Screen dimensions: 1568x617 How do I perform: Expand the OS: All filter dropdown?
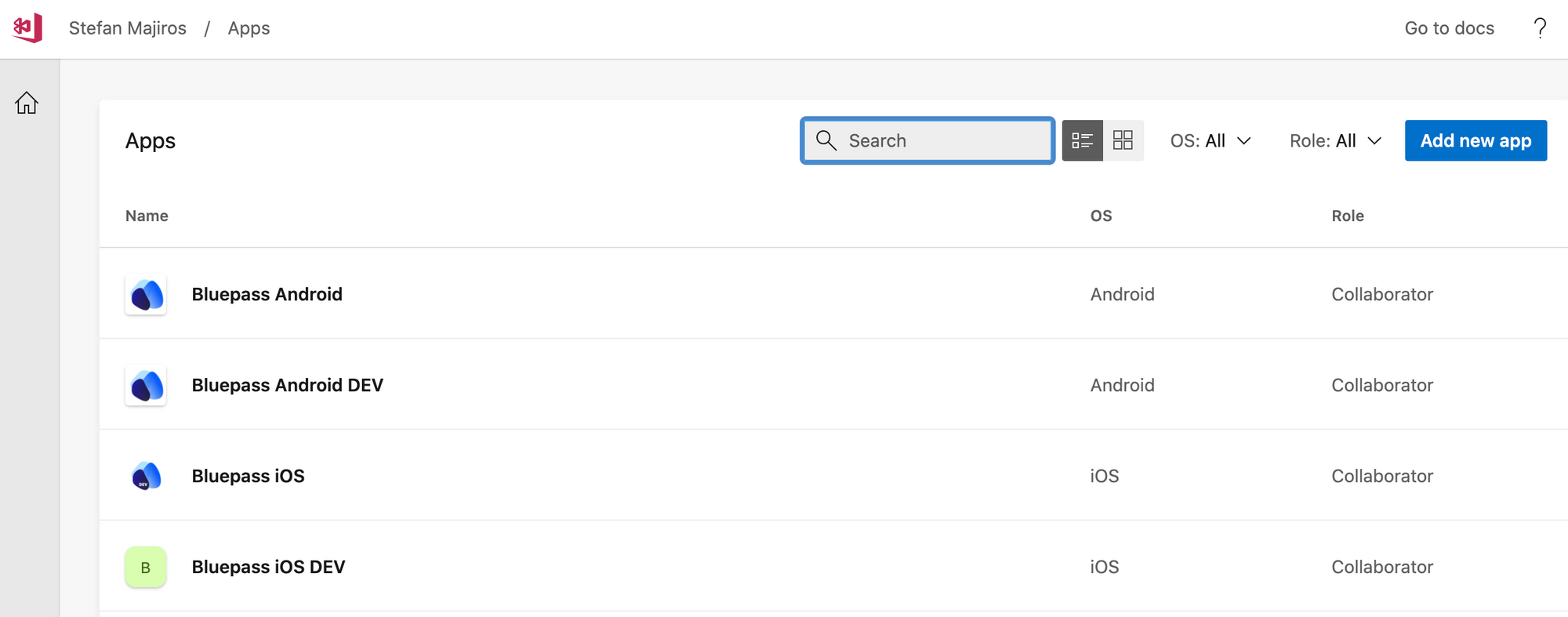[x=1210, y=140]
